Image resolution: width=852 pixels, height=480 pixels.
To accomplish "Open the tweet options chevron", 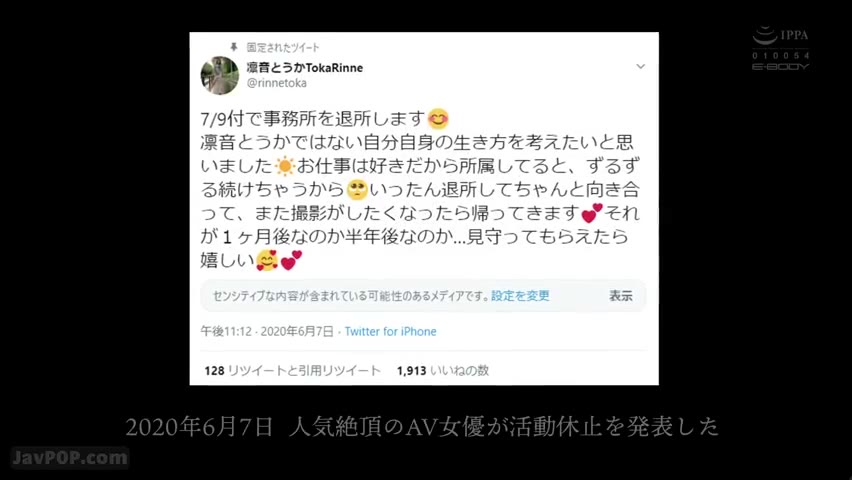I will (x=641, y=66).
